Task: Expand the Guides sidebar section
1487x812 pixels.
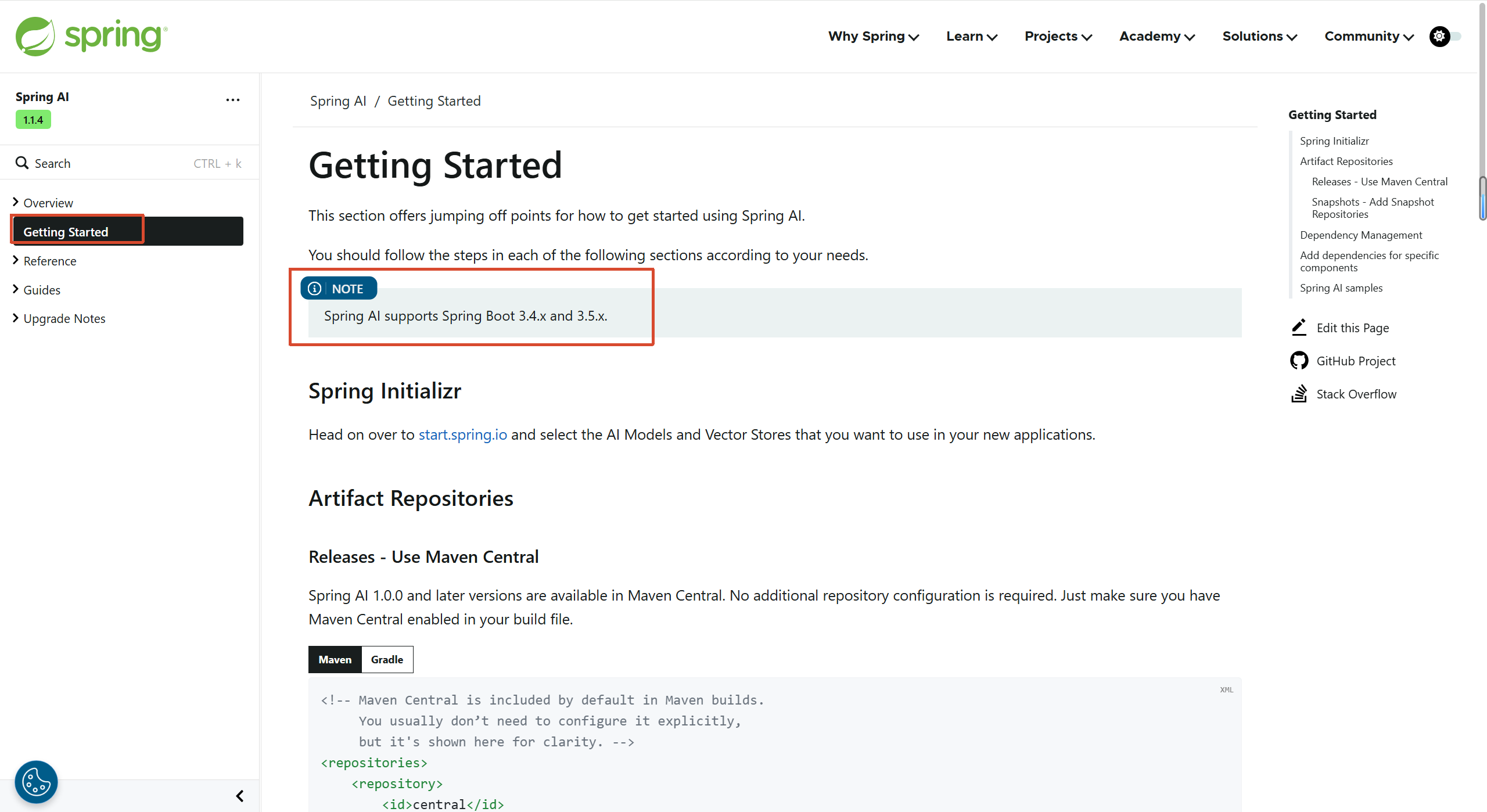Action: (16, 289)
